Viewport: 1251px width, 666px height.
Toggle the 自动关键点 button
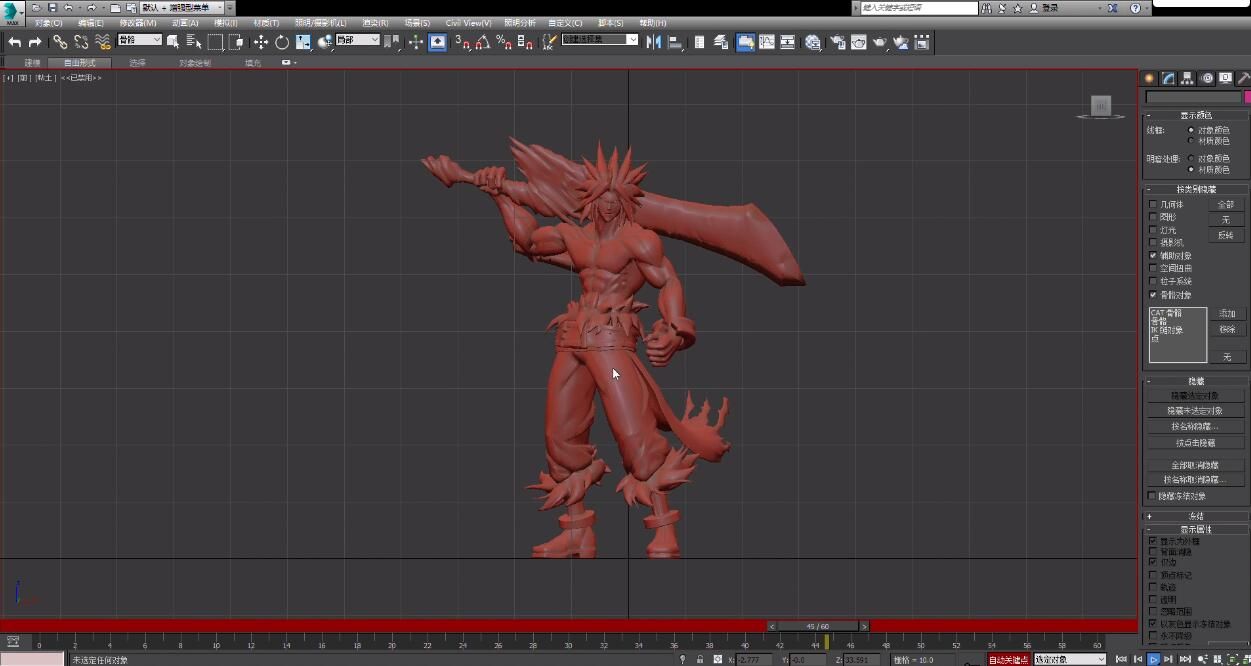pyautogui.click(x=1009, y=660)
